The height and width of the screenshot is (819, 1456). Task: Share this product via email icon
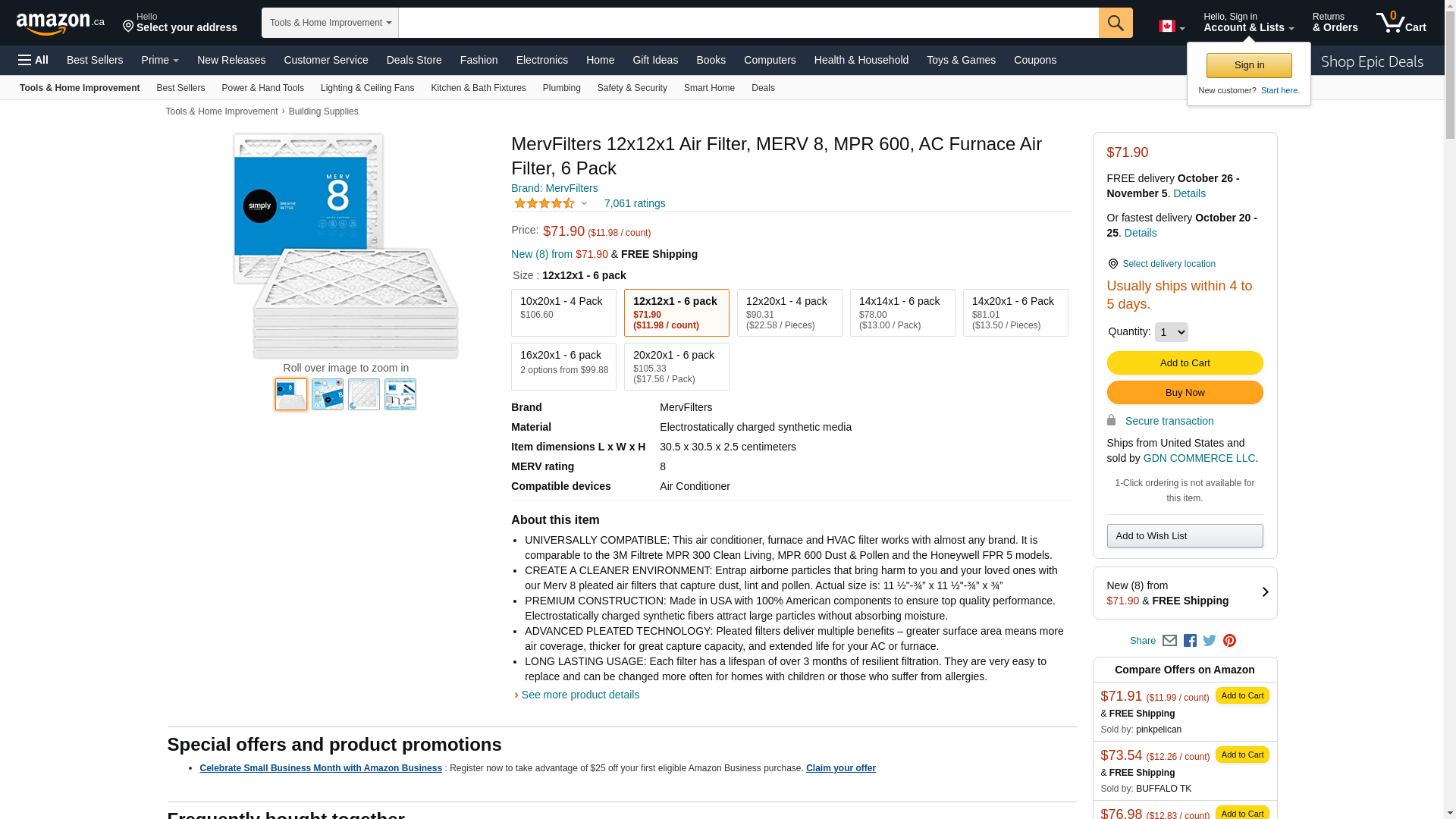coord(1169,641)
